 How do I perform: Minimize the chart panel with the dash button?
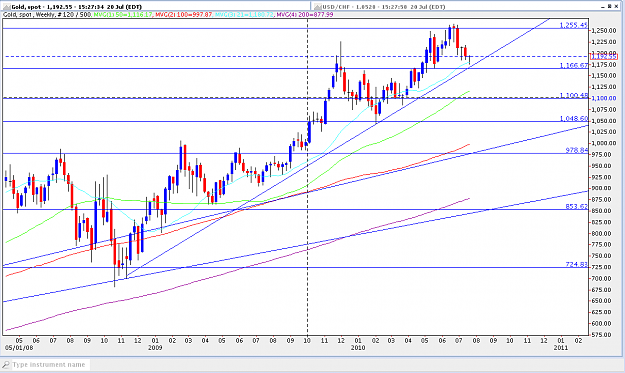(x=602, y=6)
